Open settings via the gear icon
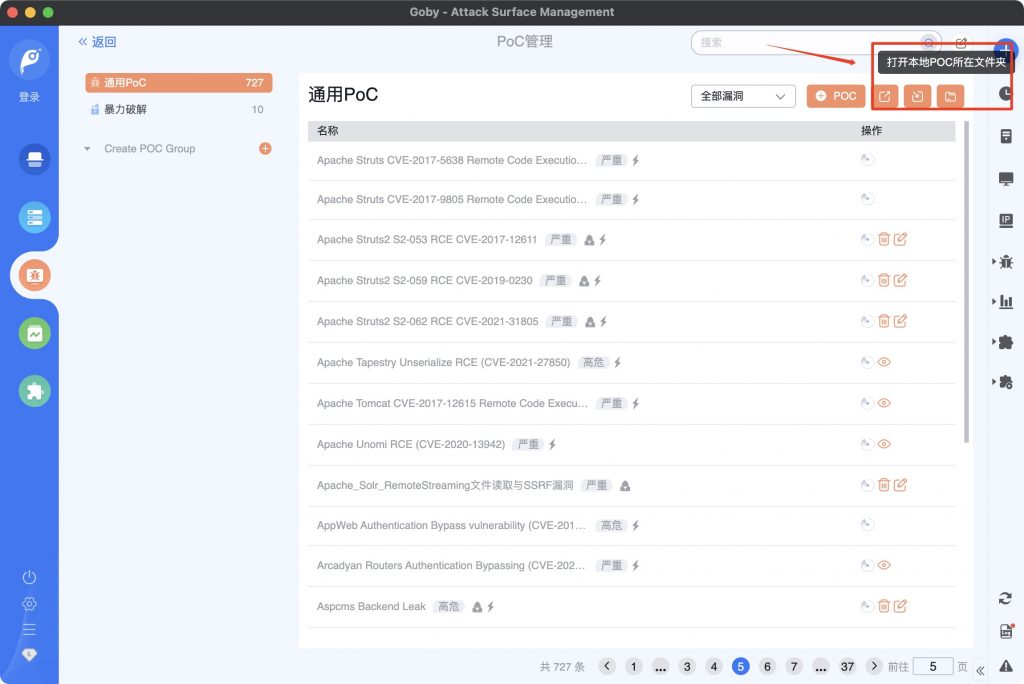Screen dimensions: 1024x684 click(x=29, y=604)
